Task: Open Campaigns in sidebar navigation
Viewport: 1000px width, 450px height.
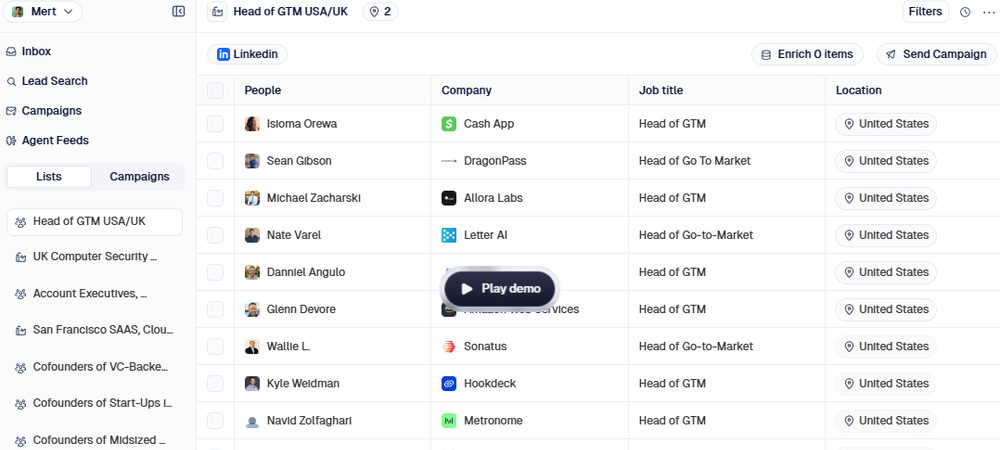Action: 44,111
